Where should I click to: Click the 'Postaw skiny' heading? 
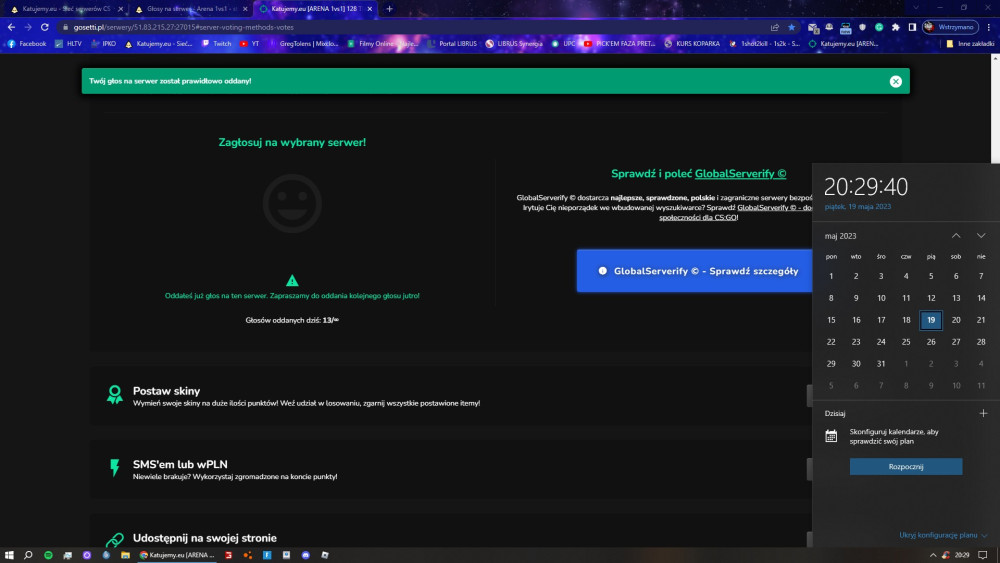coord(166,391)
